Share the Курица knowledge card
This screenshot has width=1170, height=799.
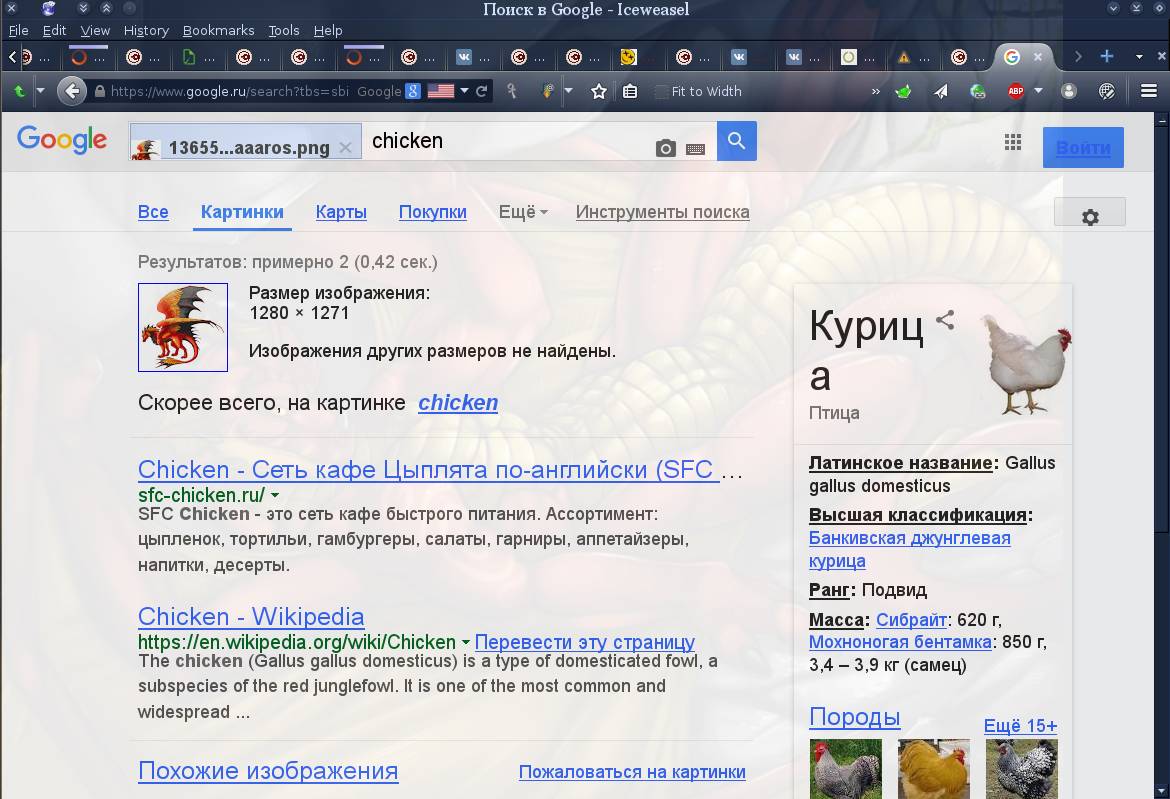point(945,320)
